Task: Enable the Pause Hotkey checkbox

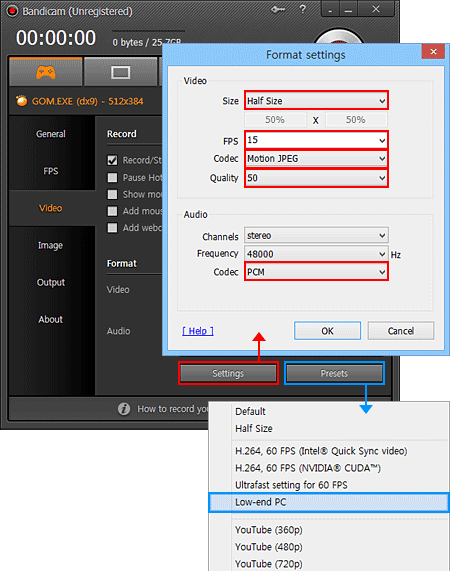Action: pos(112,177)
